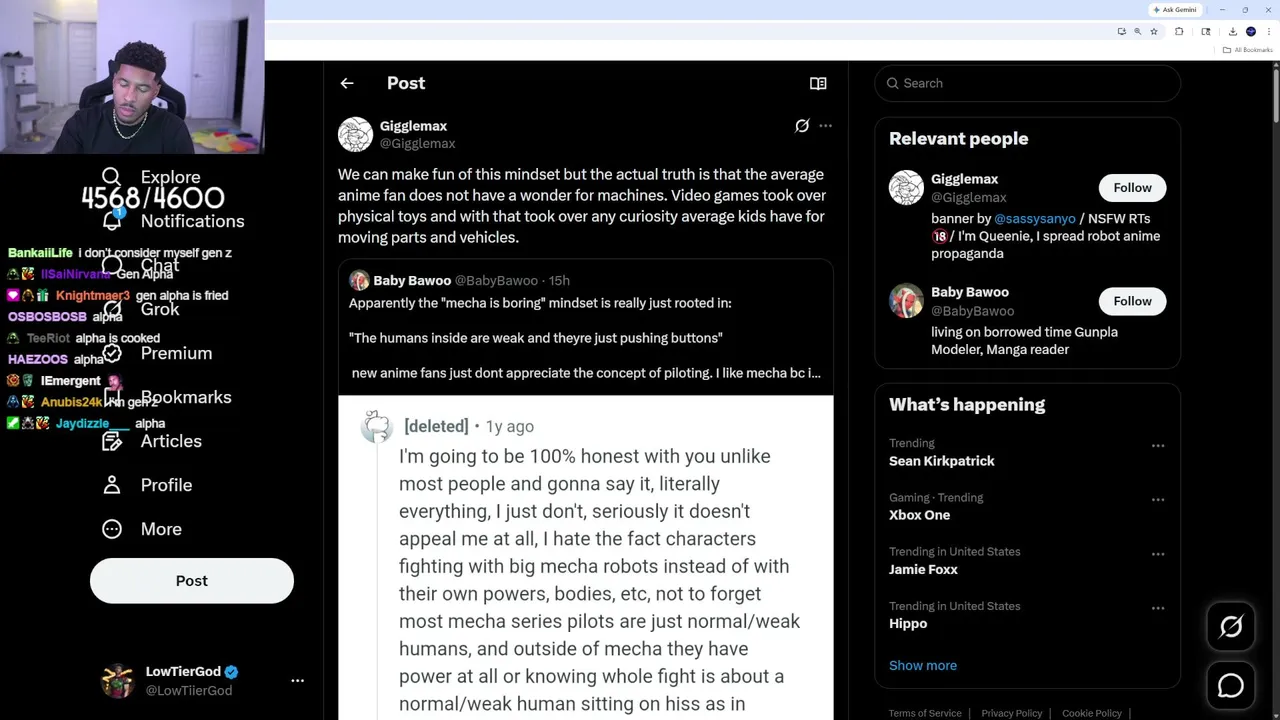Open three-dot menu on Gigglemax's post
The height and width of the screenshot is (720, 1280).
[825, 126]
